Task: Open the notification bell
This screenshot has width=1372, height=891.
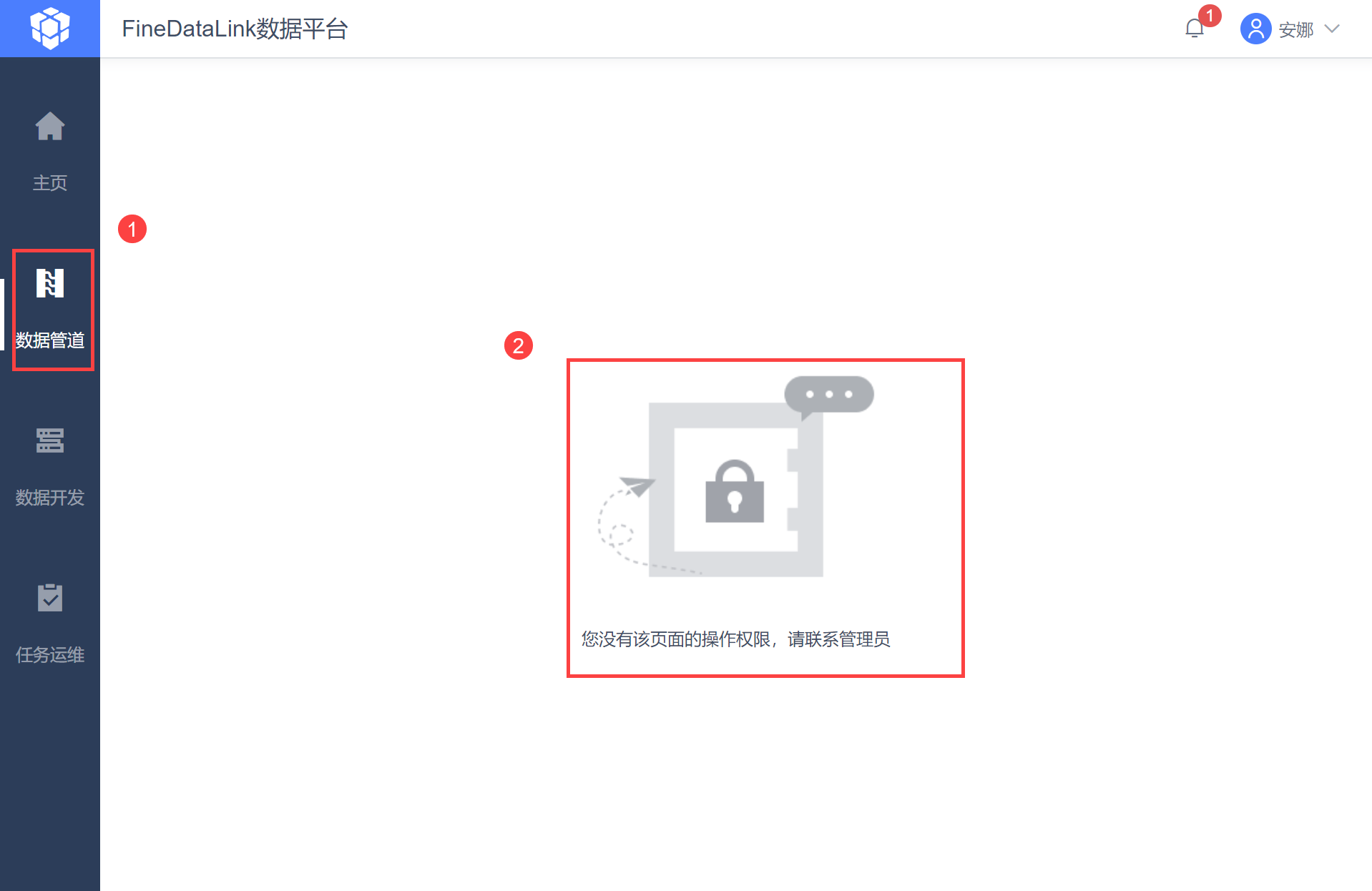Action: pos(1194,29)
